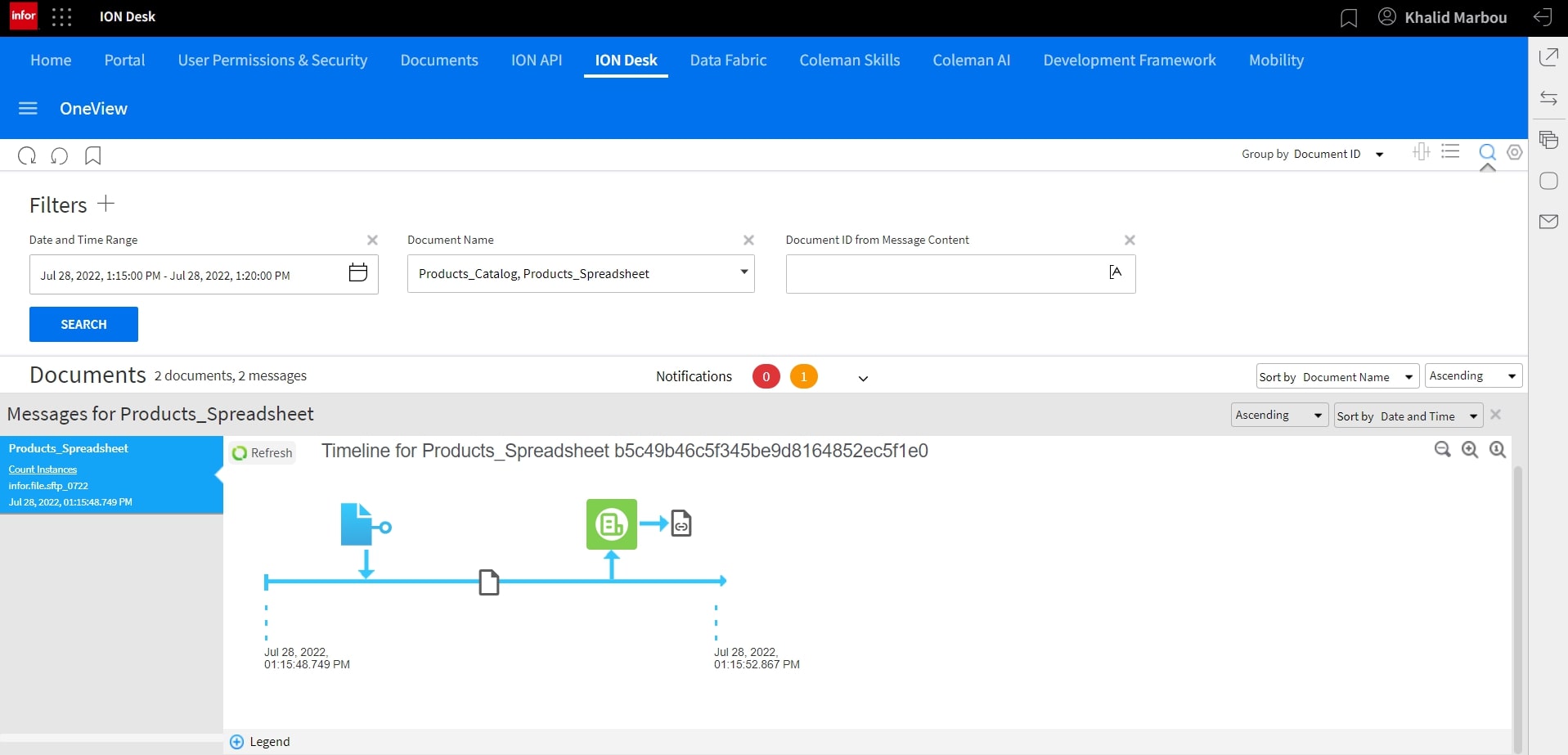
Task: Open the date range calendar picker
Action: (357, 272)
